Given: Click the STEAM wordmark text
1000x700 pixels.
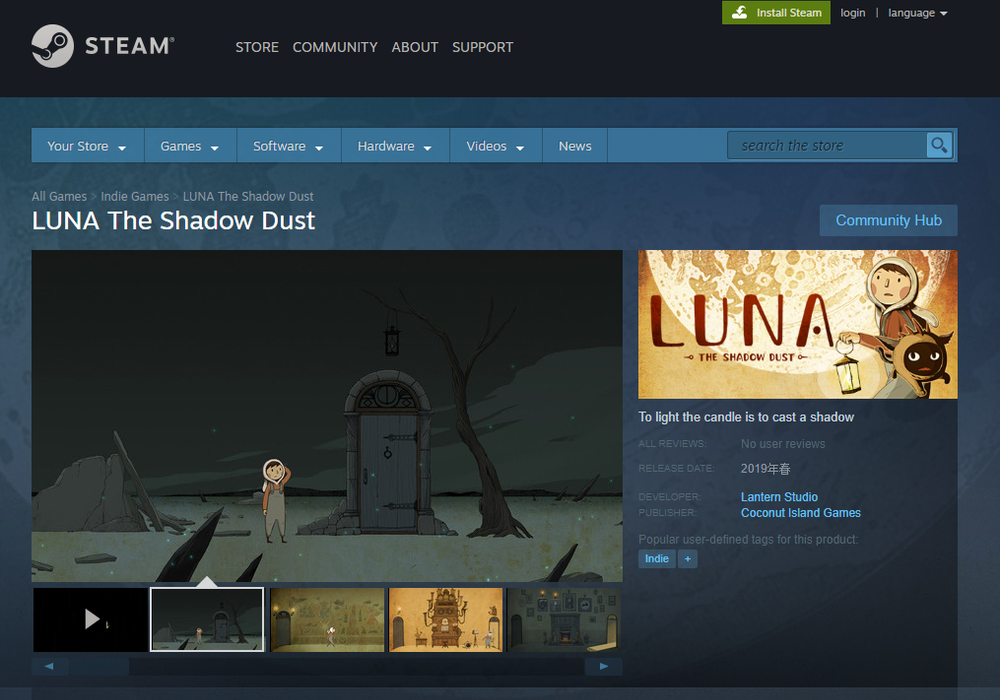Looking at the screenshot, I should click(129, 46).
